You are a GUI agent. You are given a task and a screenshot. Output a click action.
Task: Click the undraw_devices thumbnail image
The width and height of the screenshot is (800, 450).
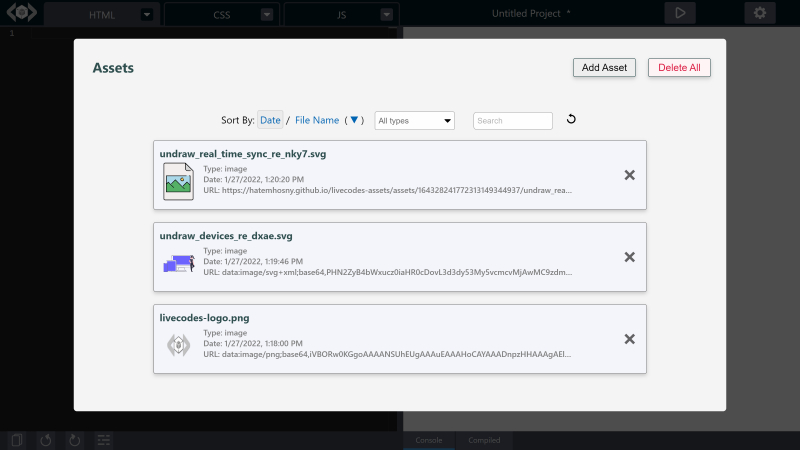click(x=178, y=264)
